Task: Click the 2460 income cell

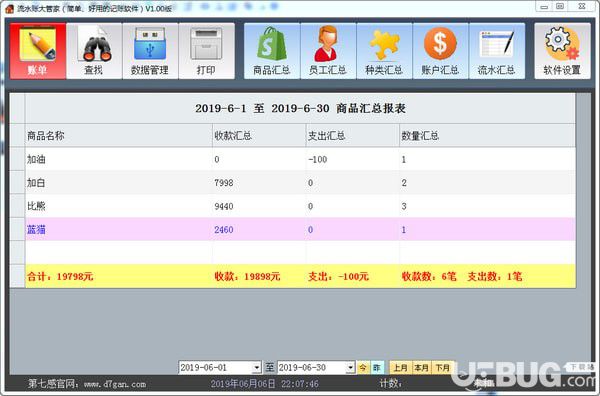Action: click(x=259, y=230)
